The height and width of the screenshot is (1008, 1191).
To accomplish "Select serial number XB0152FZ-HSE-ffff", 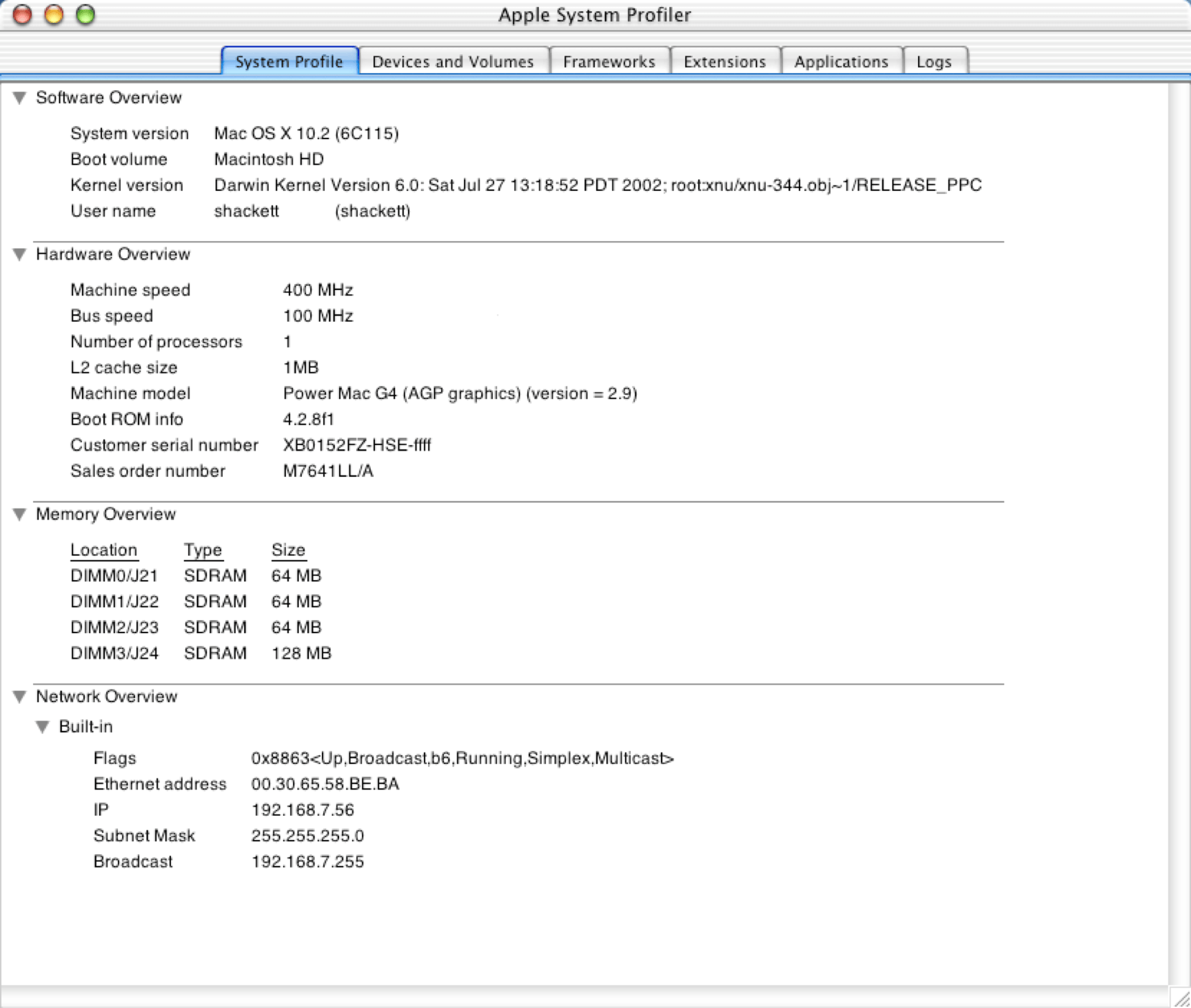I will pyautogui.click(x=357, y=445).
